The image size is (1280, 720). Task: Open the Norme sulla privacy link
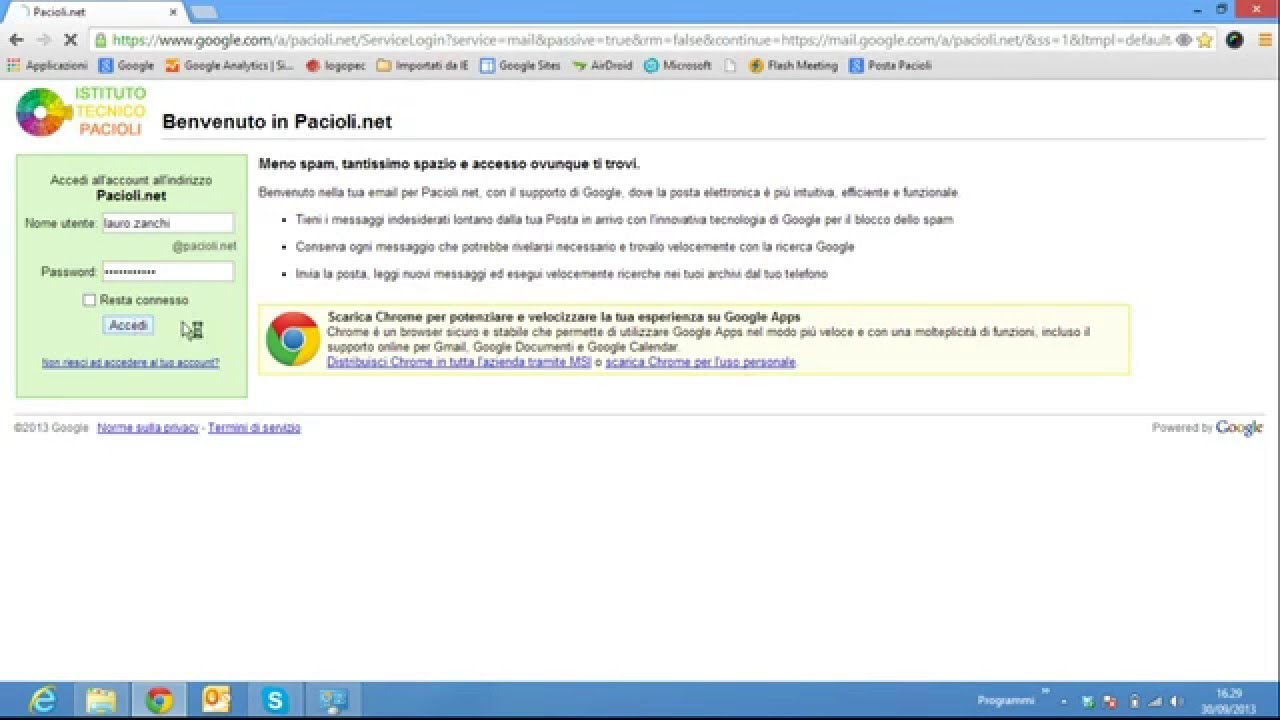coord(148,428)
